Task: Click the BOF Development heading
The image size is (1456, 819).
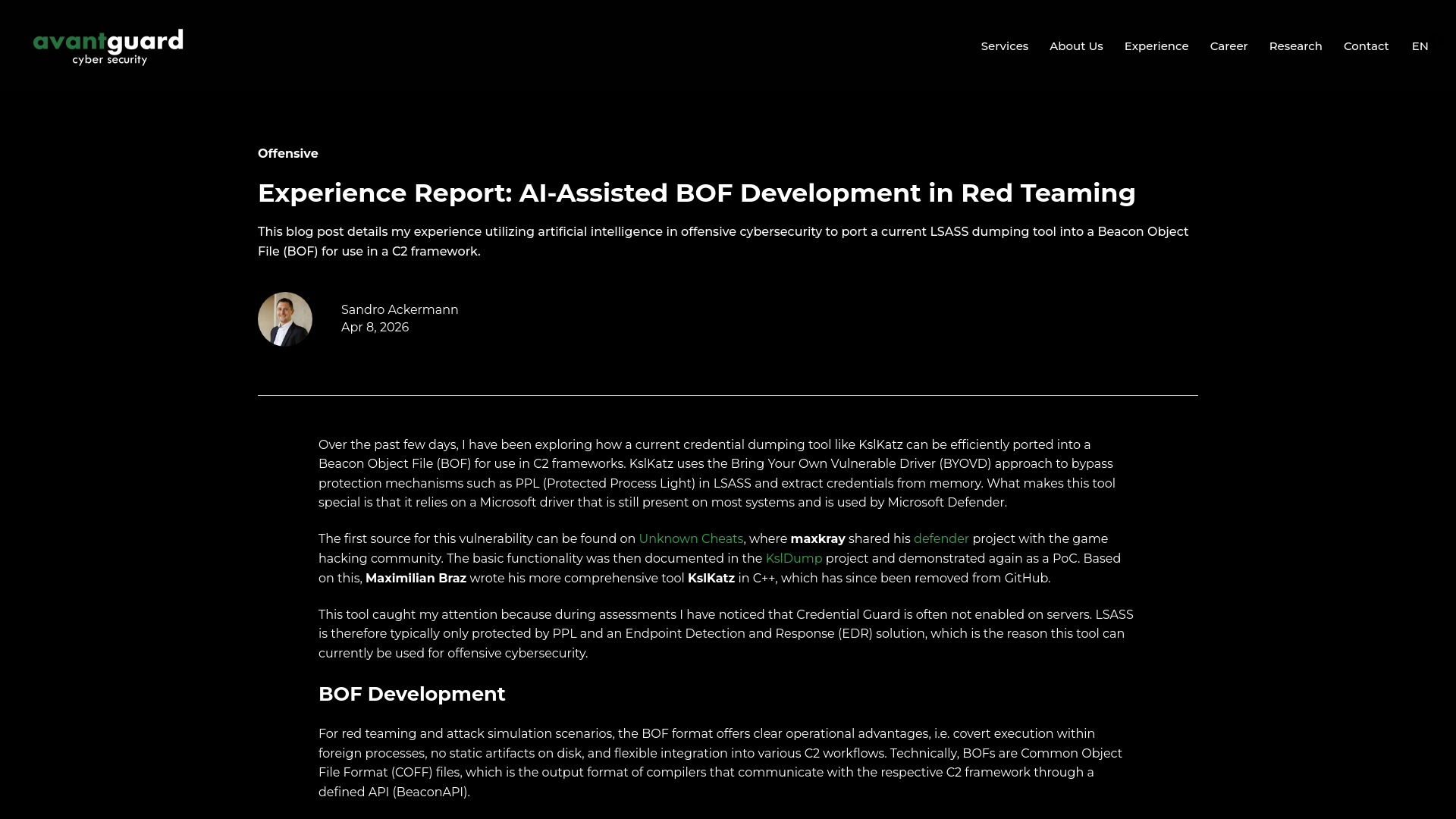Action: coord(412,694)
